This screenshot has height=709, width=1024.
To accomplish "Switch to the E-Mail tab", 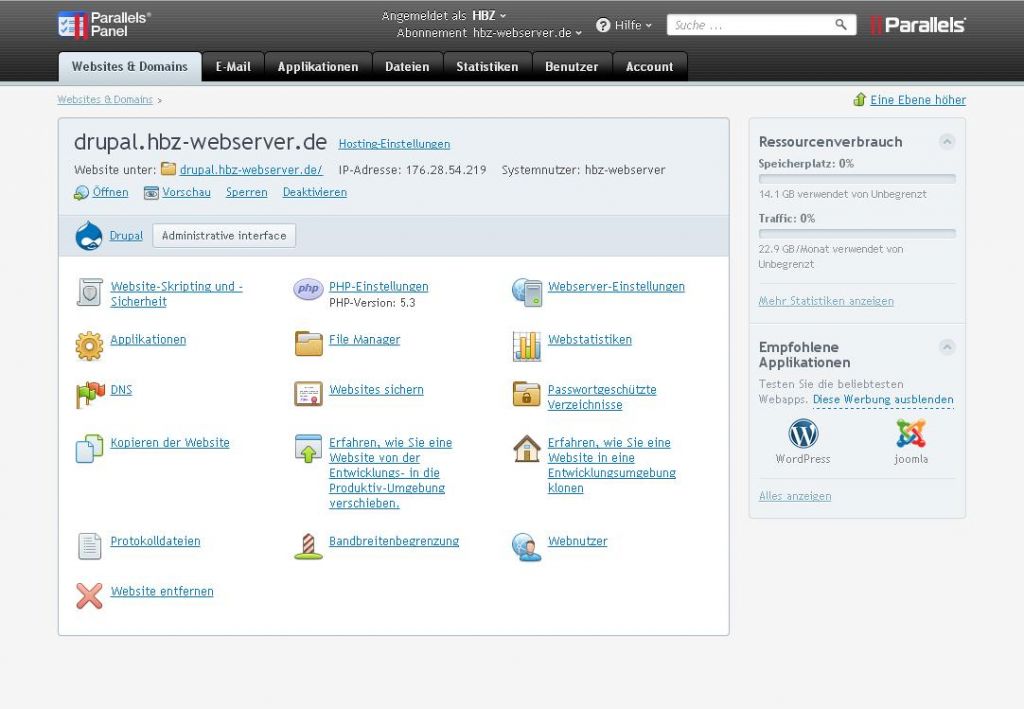I will point(233,67).
